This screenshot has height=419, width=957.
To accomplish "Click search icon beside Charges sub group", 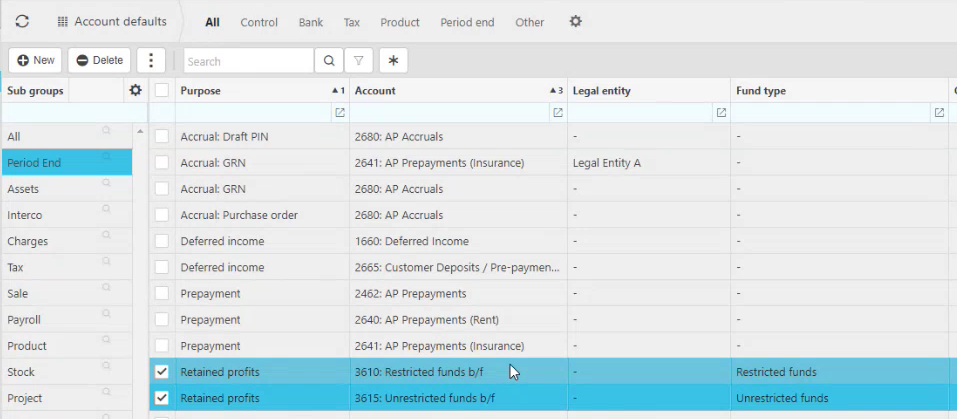I will coord(106,235).
